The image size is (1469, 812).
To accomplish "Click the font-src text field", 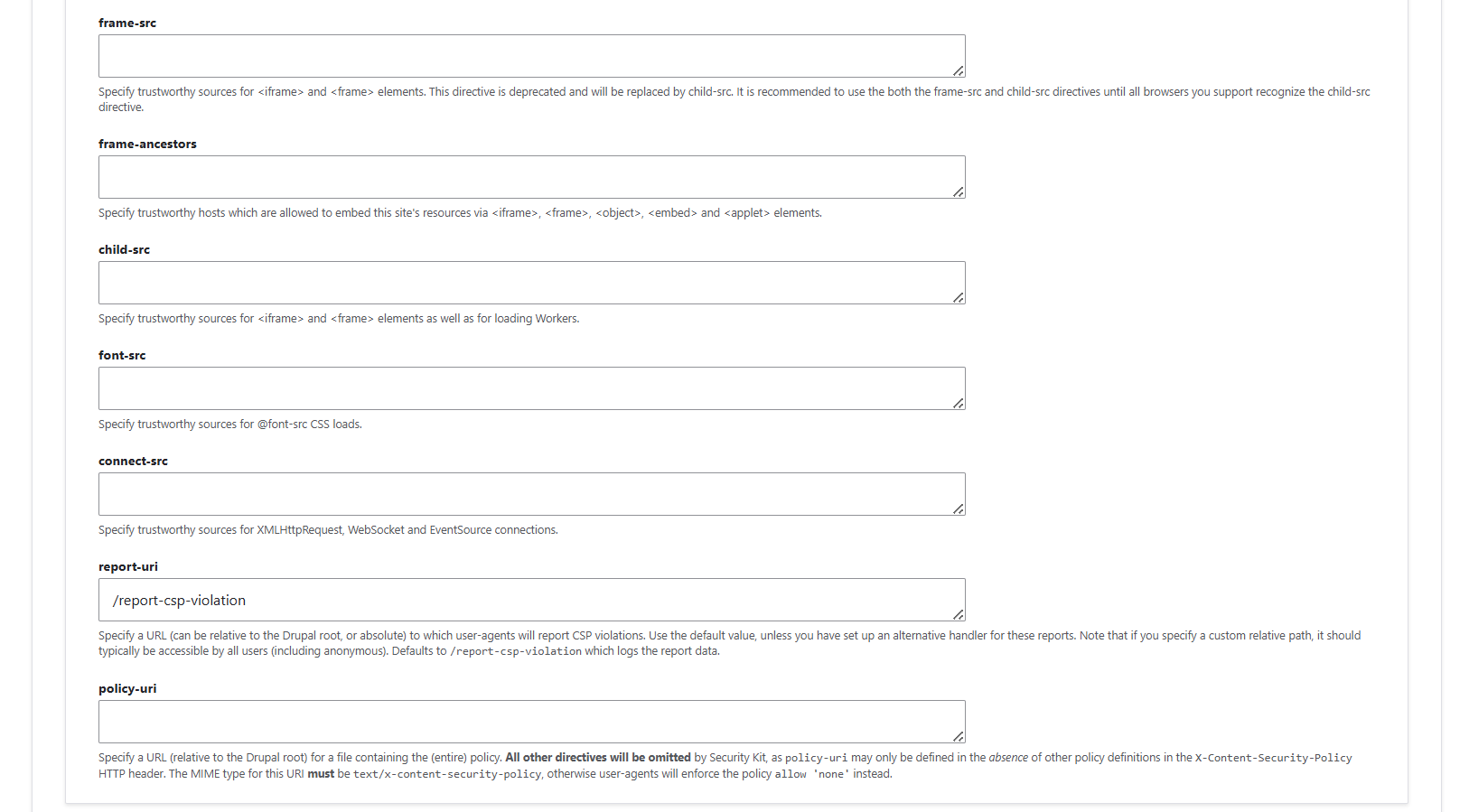I will point(531,387).
